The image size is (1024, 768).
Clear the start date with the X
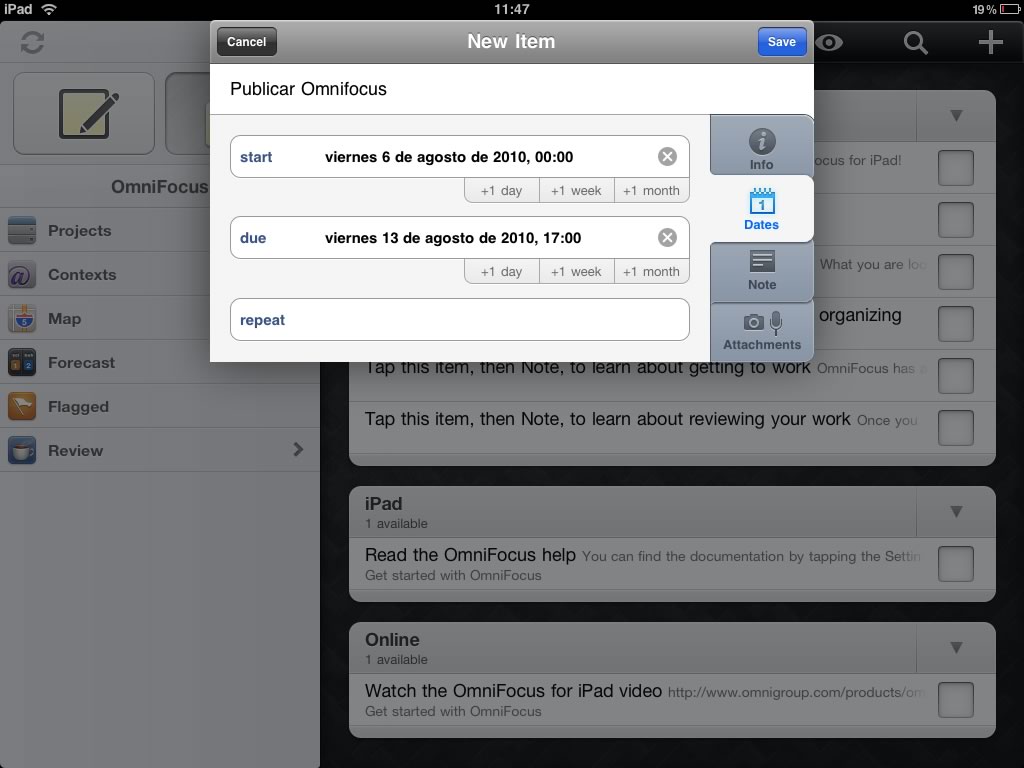pyautogui.click(x=667, y=157)
